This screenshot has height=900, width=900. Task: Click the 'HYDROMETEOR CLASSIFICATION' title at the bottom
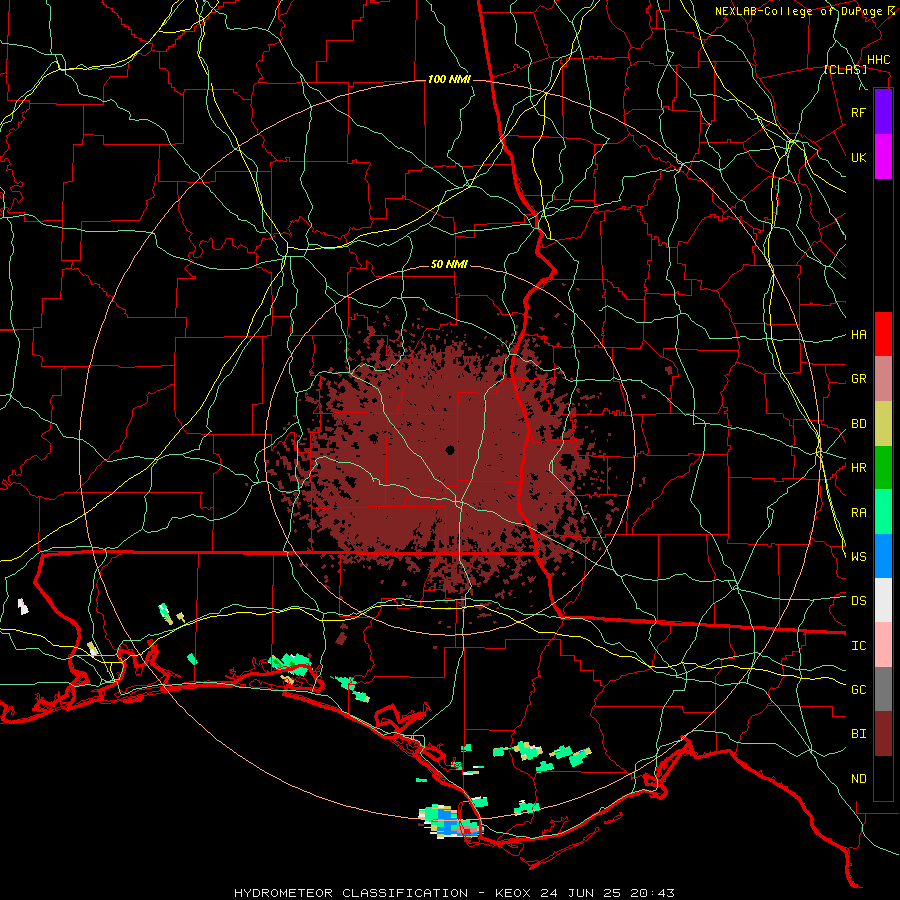point(350,893)
